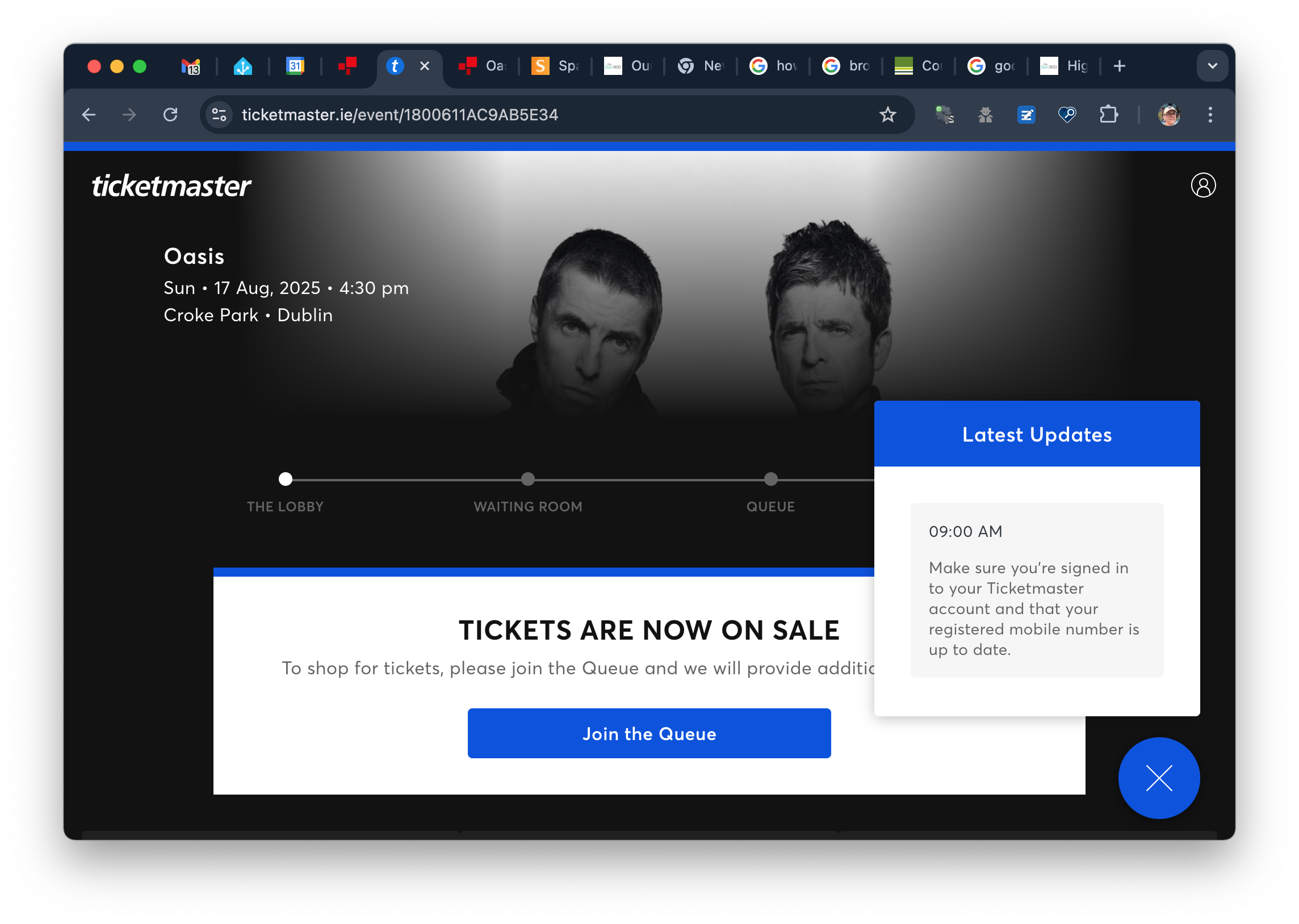Viewport: 1299px width, 924px height.
Task: Open the Extensions puzzle menu
Action: pos(1108,115)
